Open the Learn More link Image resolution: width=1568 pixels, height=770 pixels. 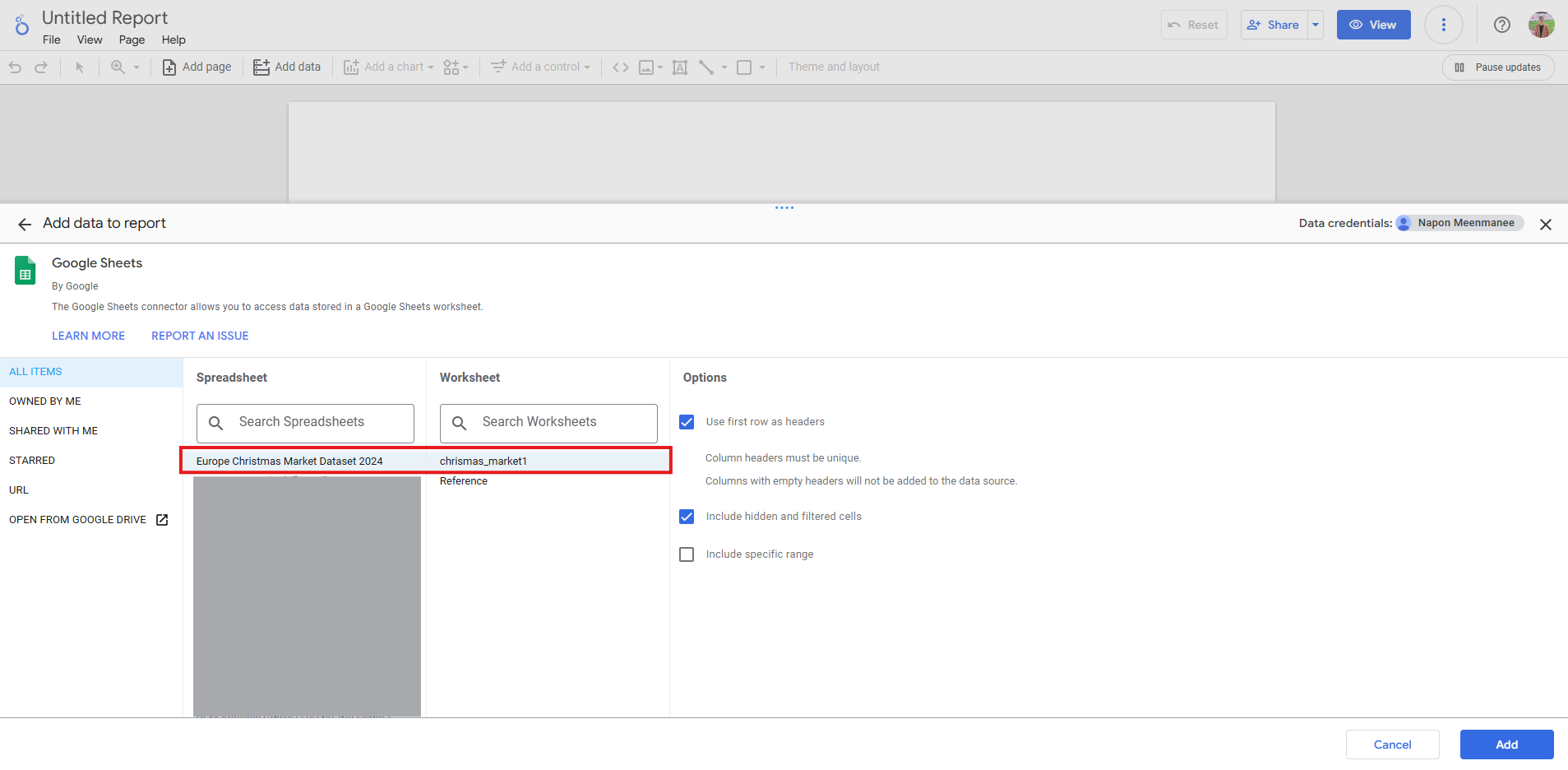click(x=88, y=336)
